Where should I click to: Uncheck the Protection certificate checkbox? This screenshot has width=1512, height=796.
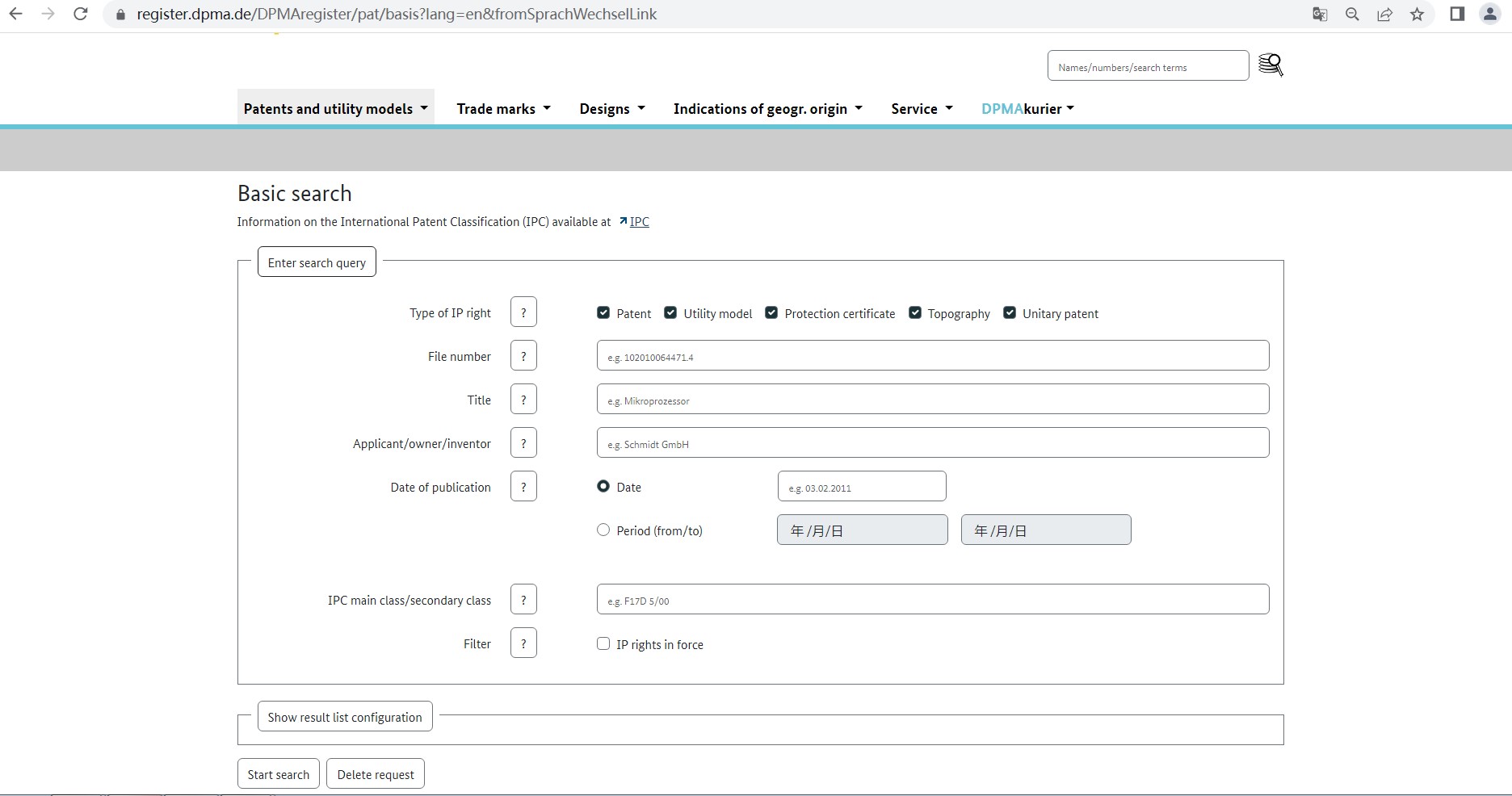click(x=771, y=312)
